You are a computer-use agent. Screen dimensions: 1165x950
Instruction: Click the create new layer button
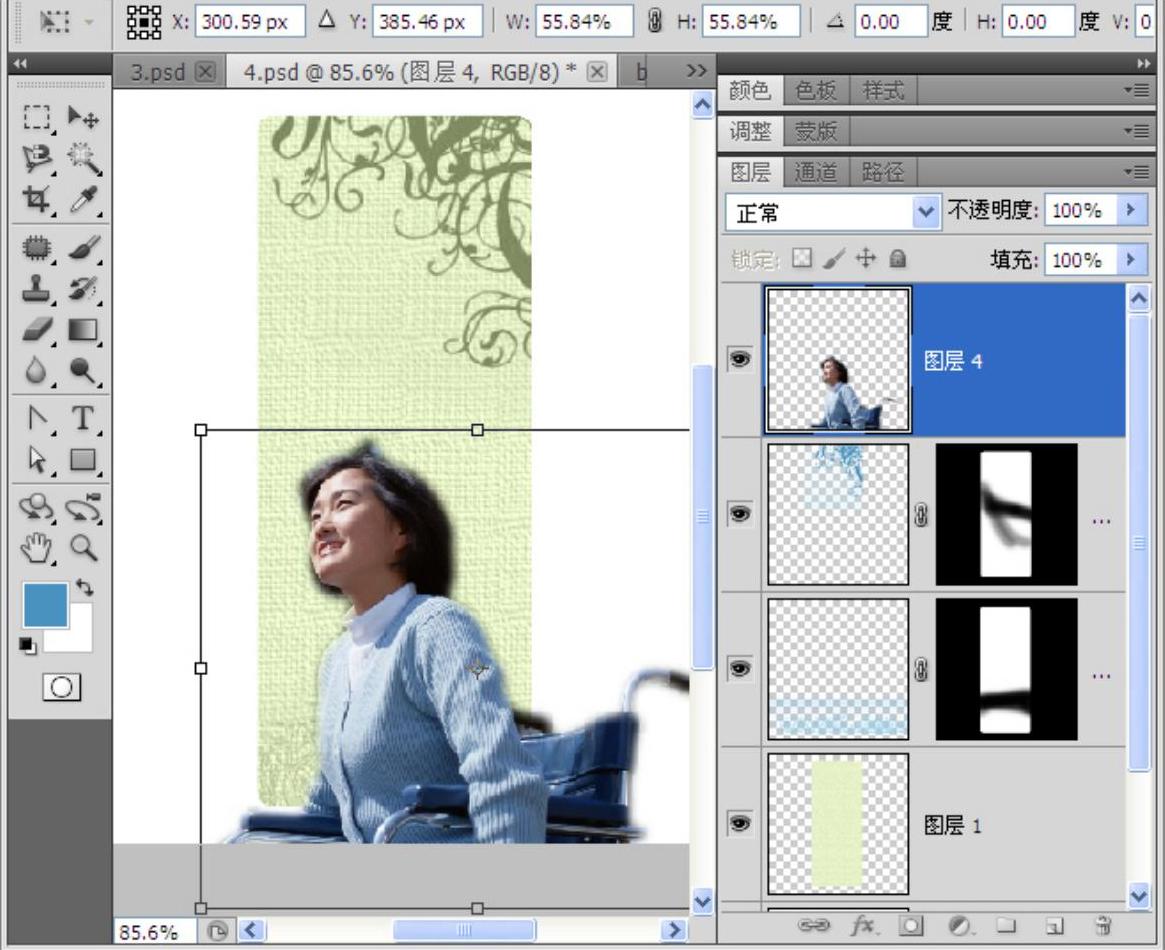click(1056, 926)
